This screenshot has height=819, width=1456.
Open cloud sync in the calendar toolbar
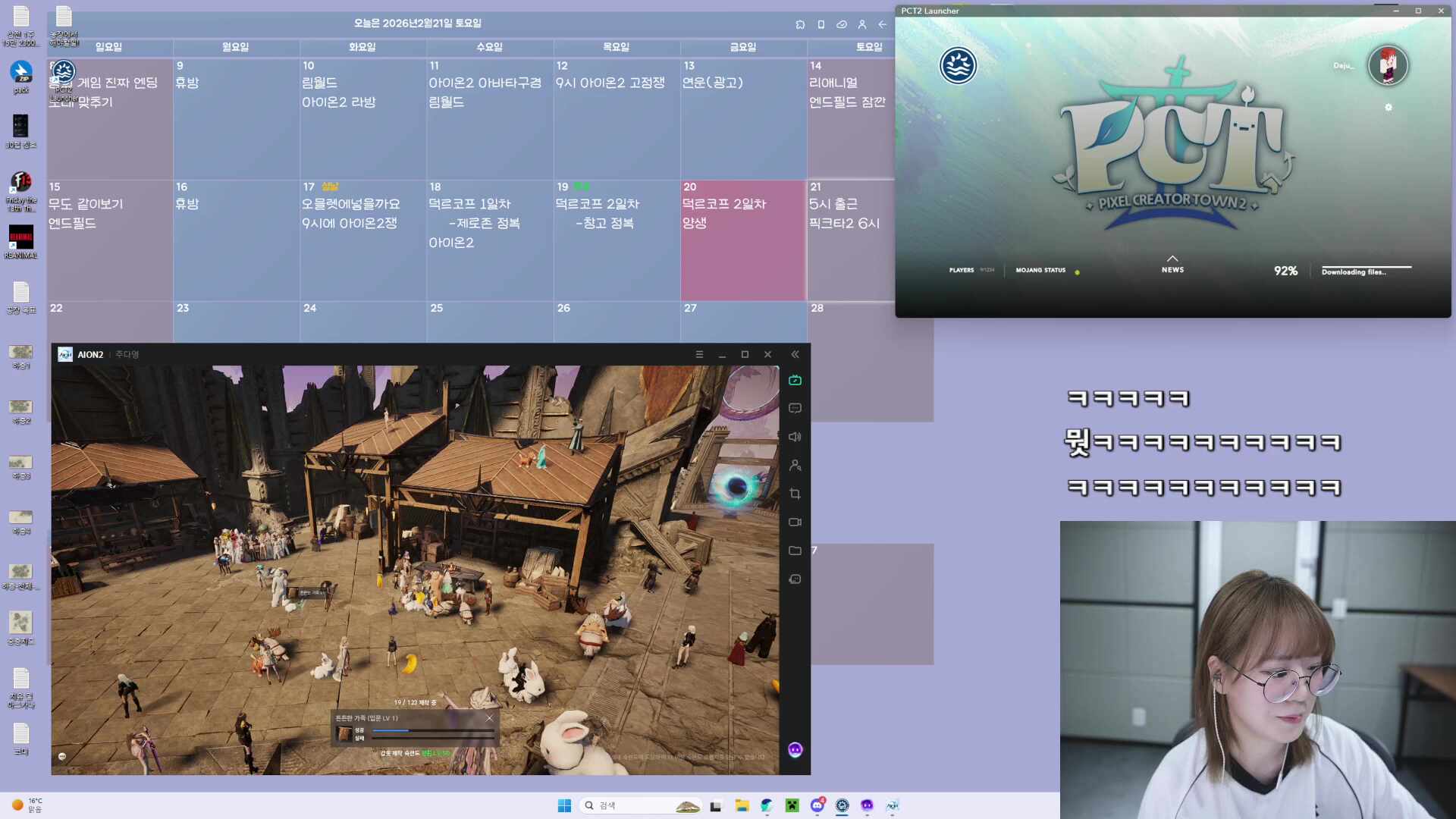(842, 24)
